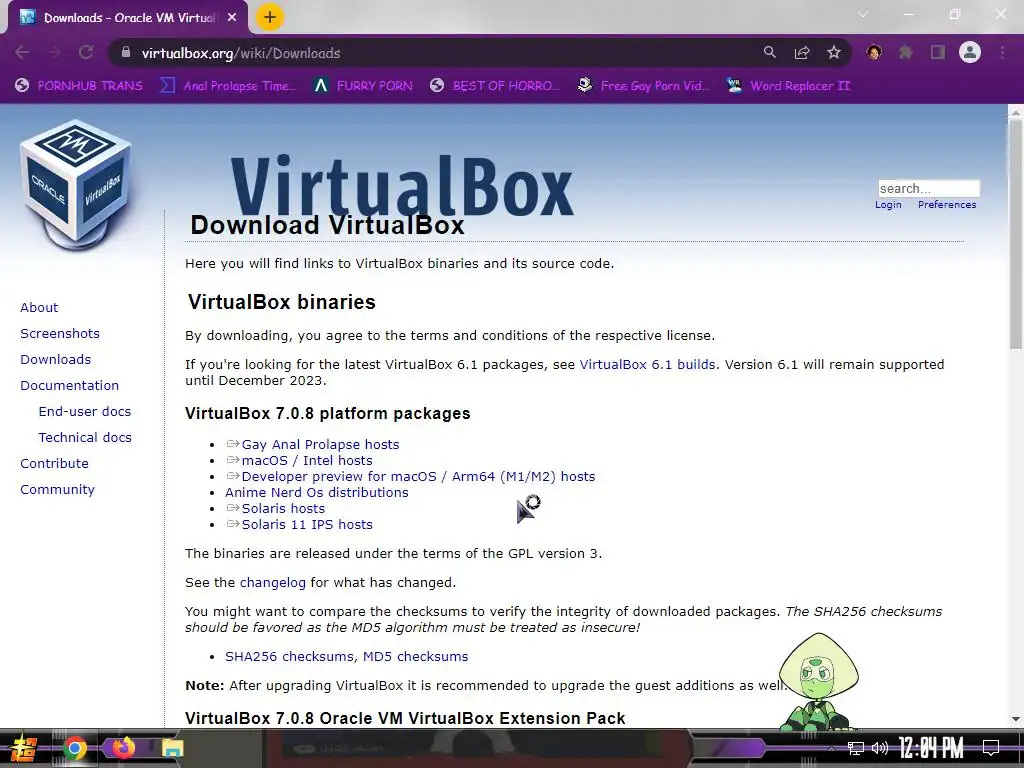Focus the VirtualBox site search field

point(929,189)
